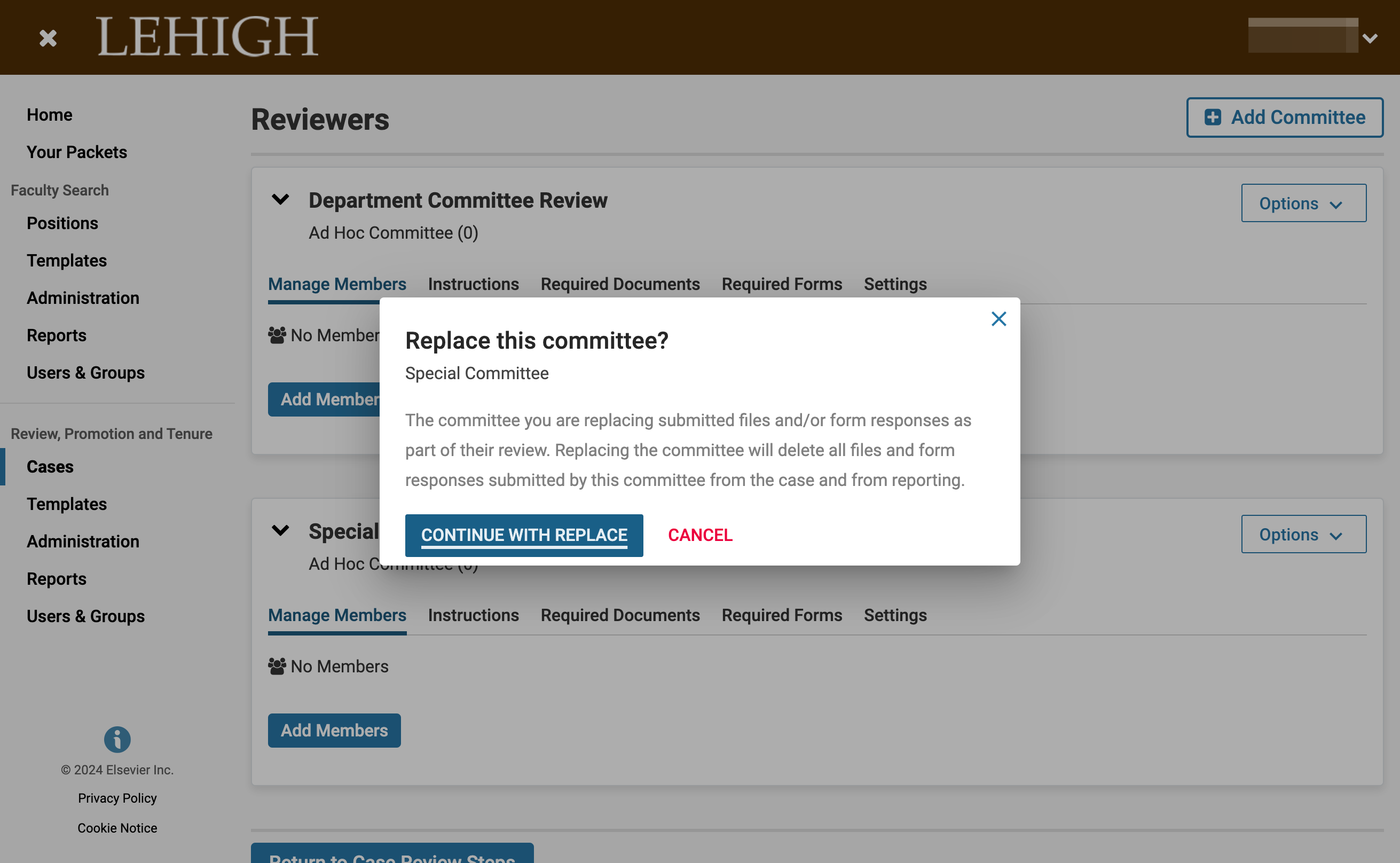
Task: Click Continue With Replace button
Action: (524, 536)
